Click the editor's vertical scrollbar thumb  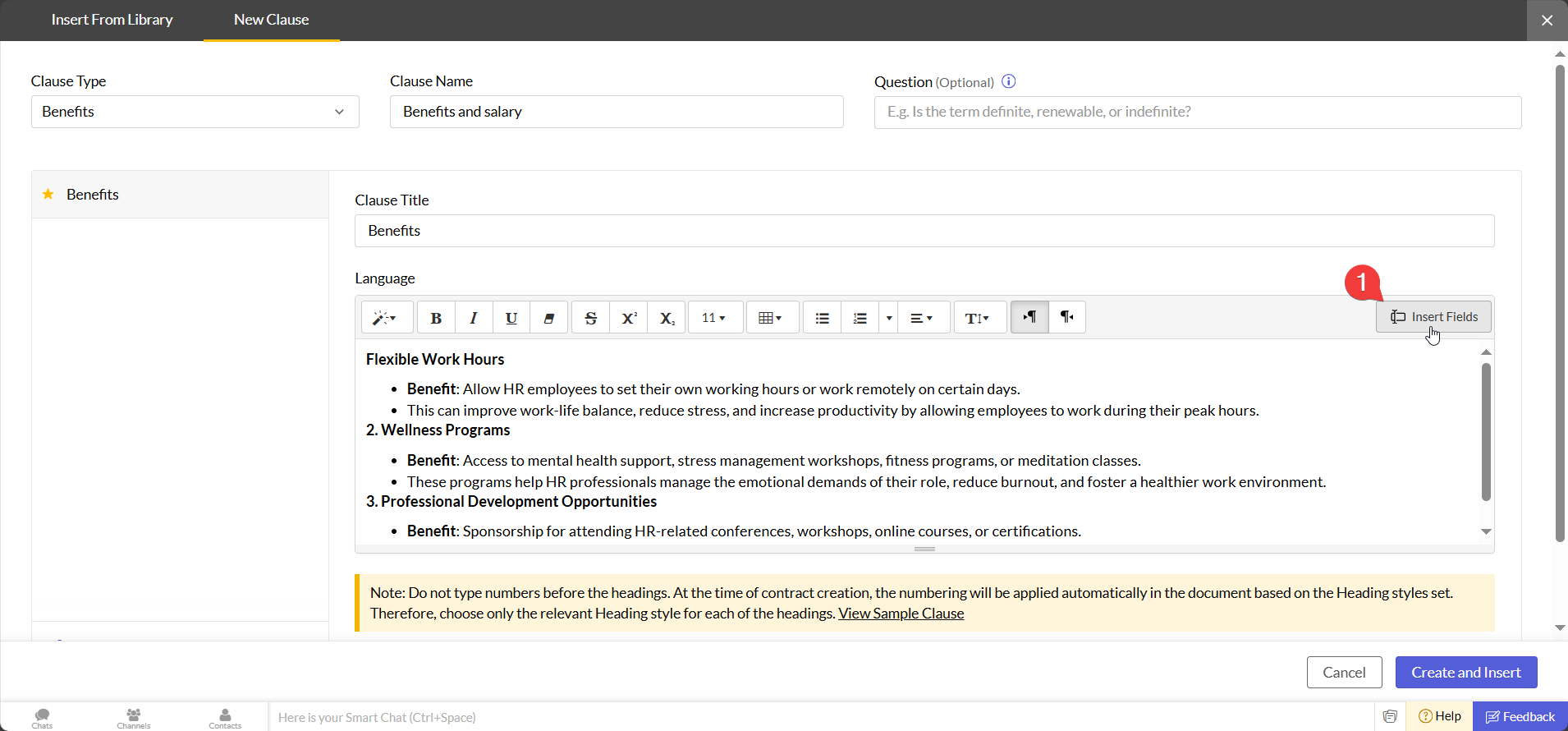(x=1486, y=431)
